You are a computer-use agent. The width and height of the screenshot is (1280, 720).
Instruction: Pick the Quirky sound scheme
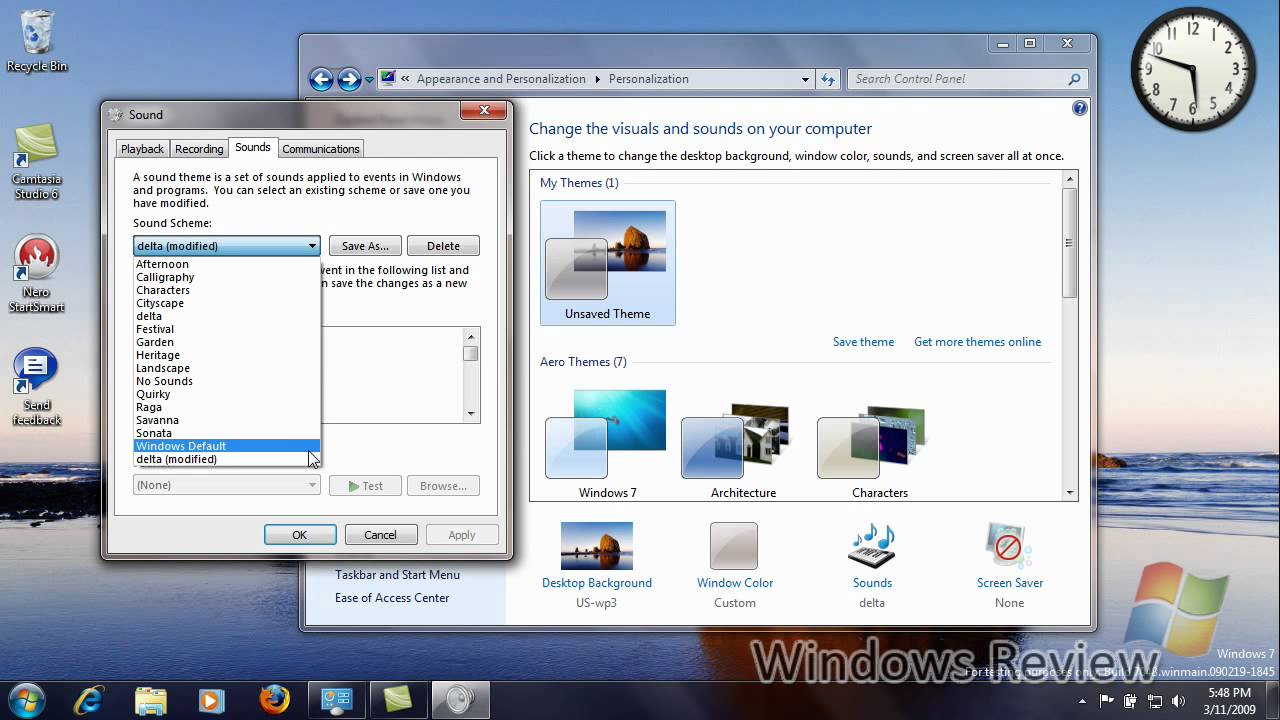(226, 394)
